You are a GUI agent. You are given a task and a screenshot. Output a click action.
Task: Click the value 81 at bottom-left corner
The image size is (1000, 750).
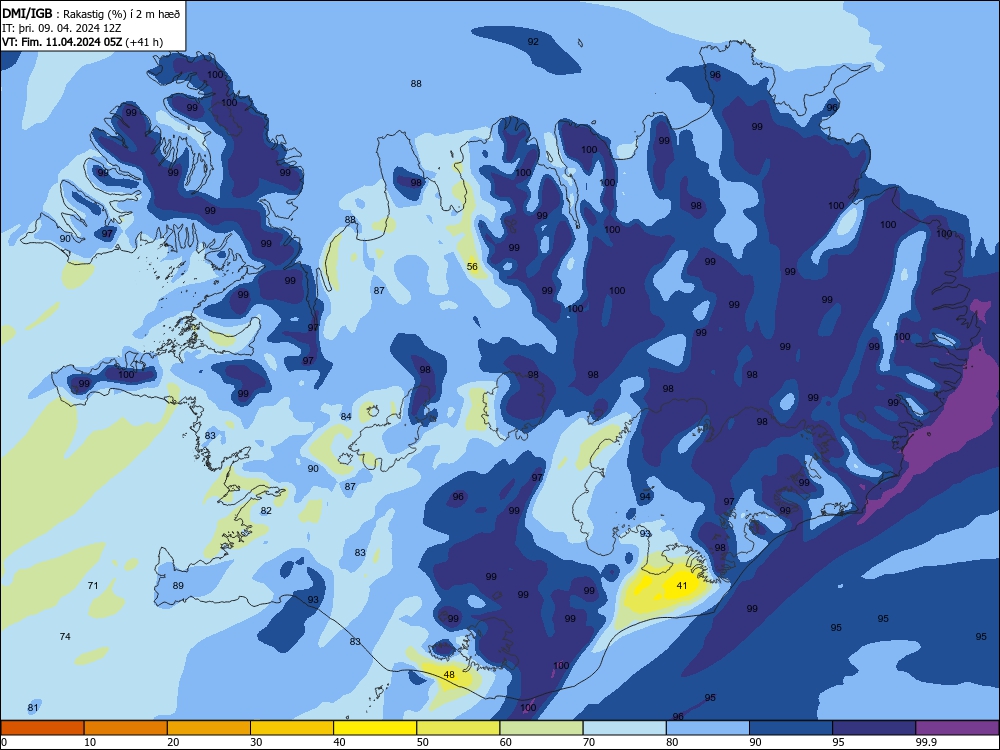pyautogui.click(x=33, y=708)
